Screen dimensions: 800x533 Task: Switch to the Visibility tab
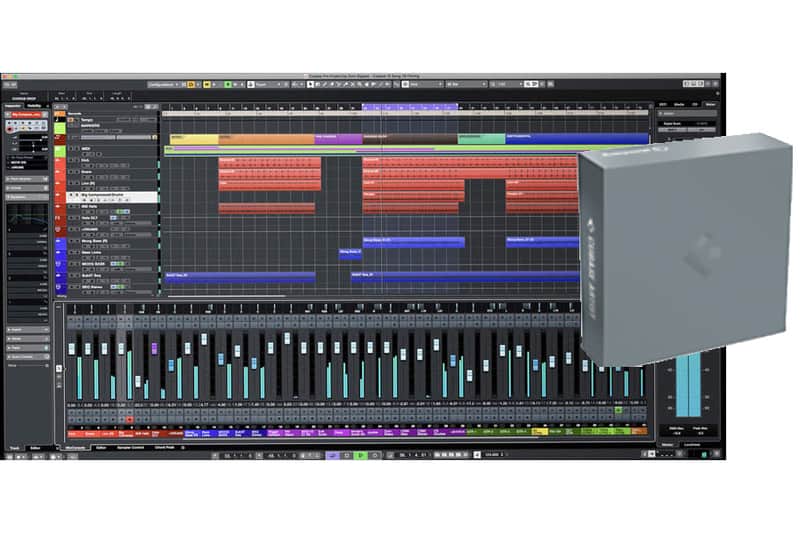click(x=35, y=106)
